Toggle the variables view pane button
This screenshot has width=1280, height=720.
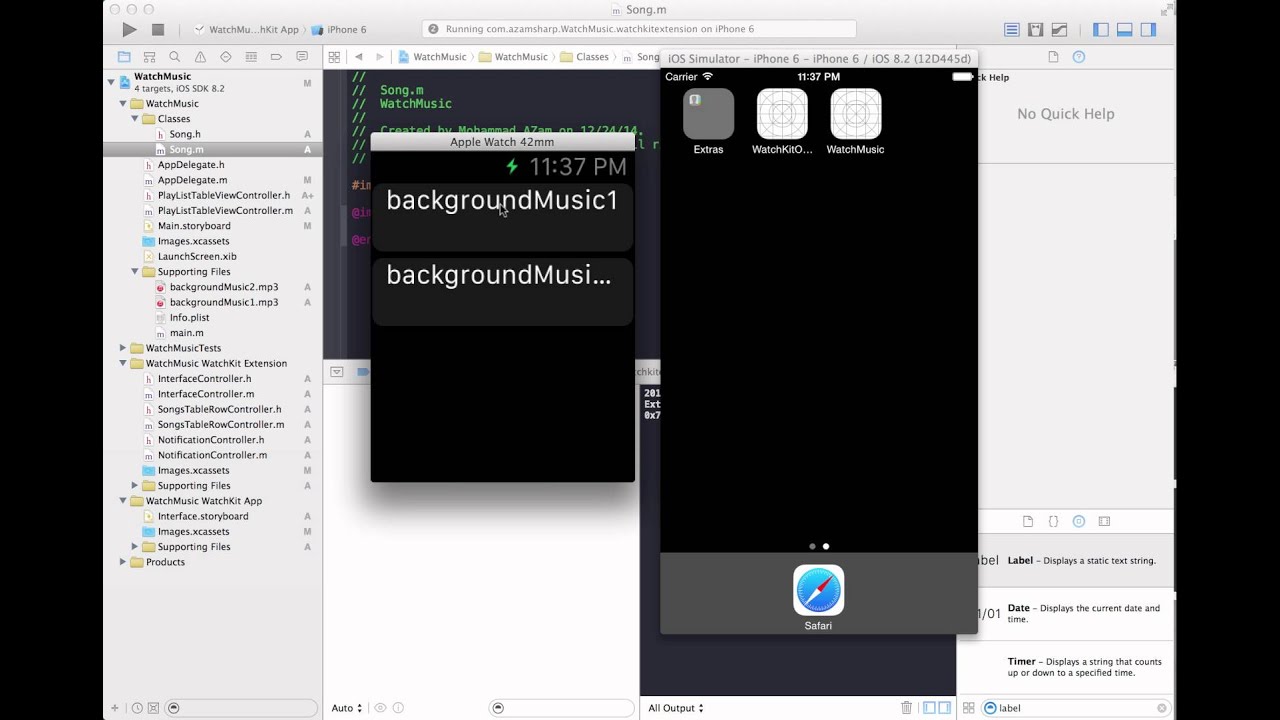(x=929, y=708)
